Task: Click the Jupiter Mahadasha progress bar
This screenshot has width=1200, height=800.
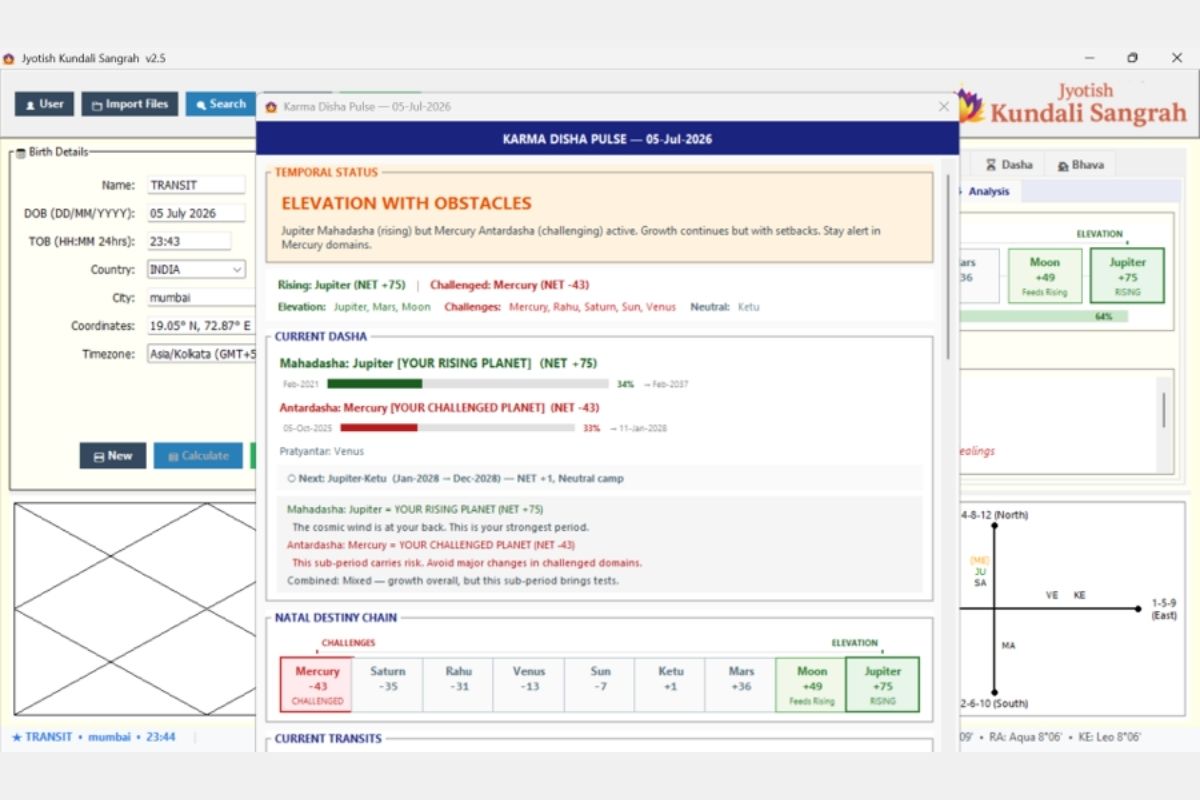Action: coord(468,384)
